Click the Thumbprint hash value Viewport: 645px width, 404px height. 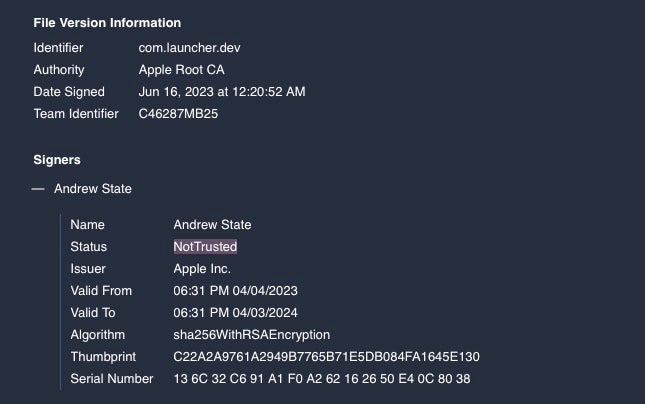coord(326,357)
